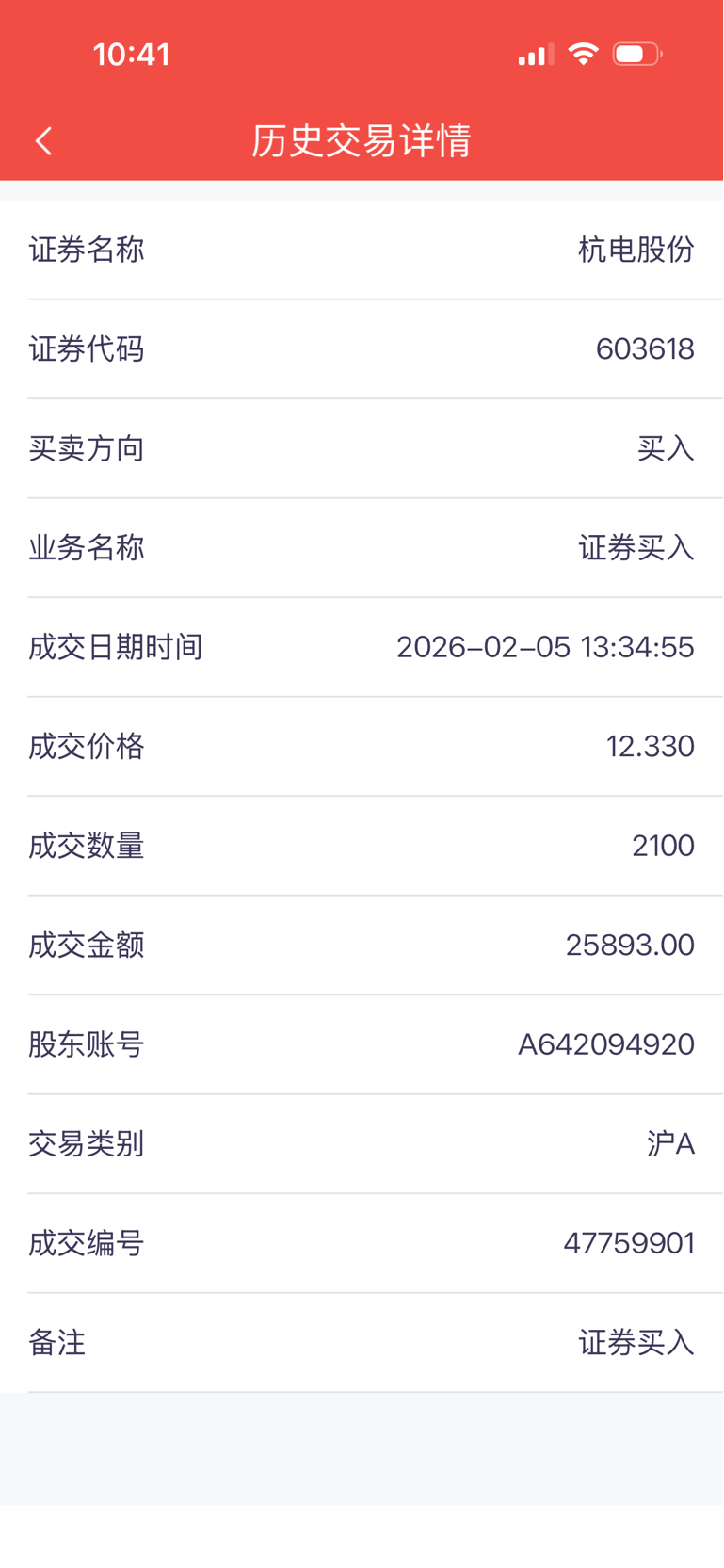Tap the 业务名称 row value 证券买入
Viewport: 724px width, 1568px height.
636,548
